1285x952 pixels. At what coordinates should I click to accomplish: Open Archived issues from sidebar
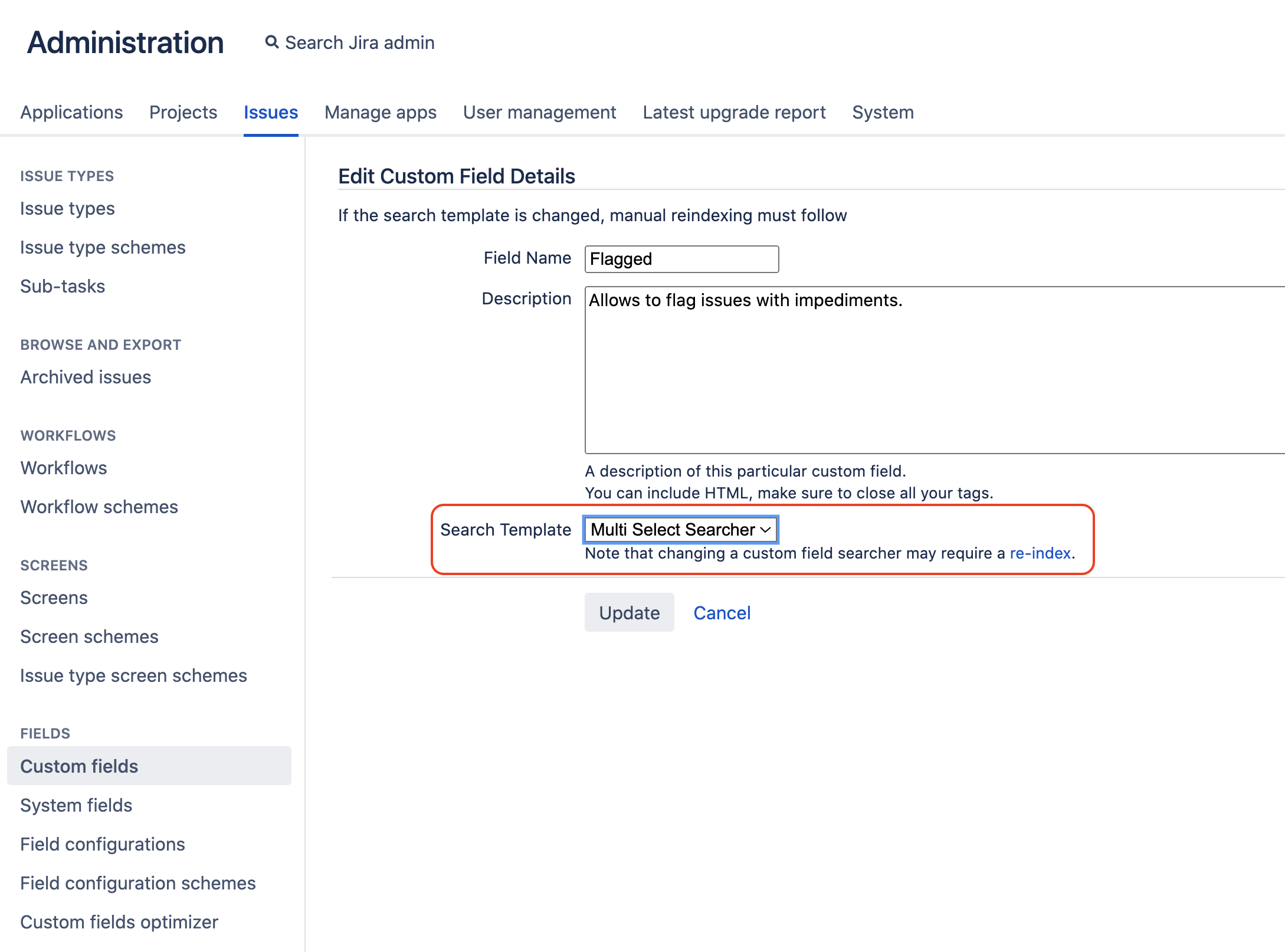tap(86, 377)
